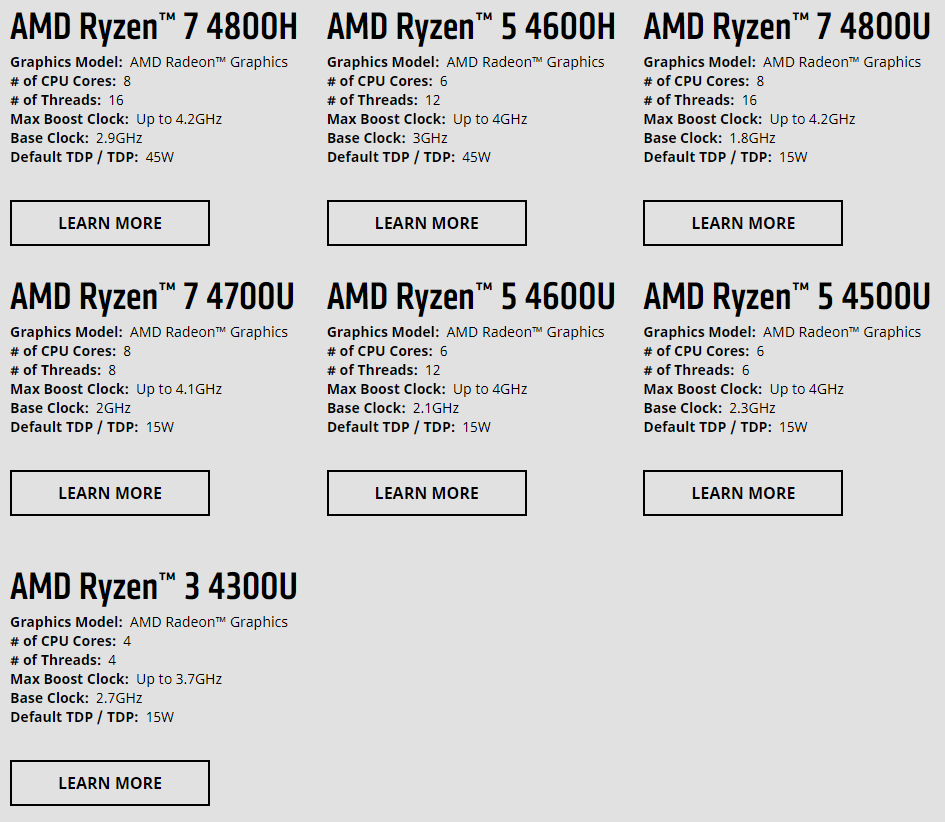
Task: Open the AMD Ryzen 5 4600H title
Action: click(x=471, y=26)
